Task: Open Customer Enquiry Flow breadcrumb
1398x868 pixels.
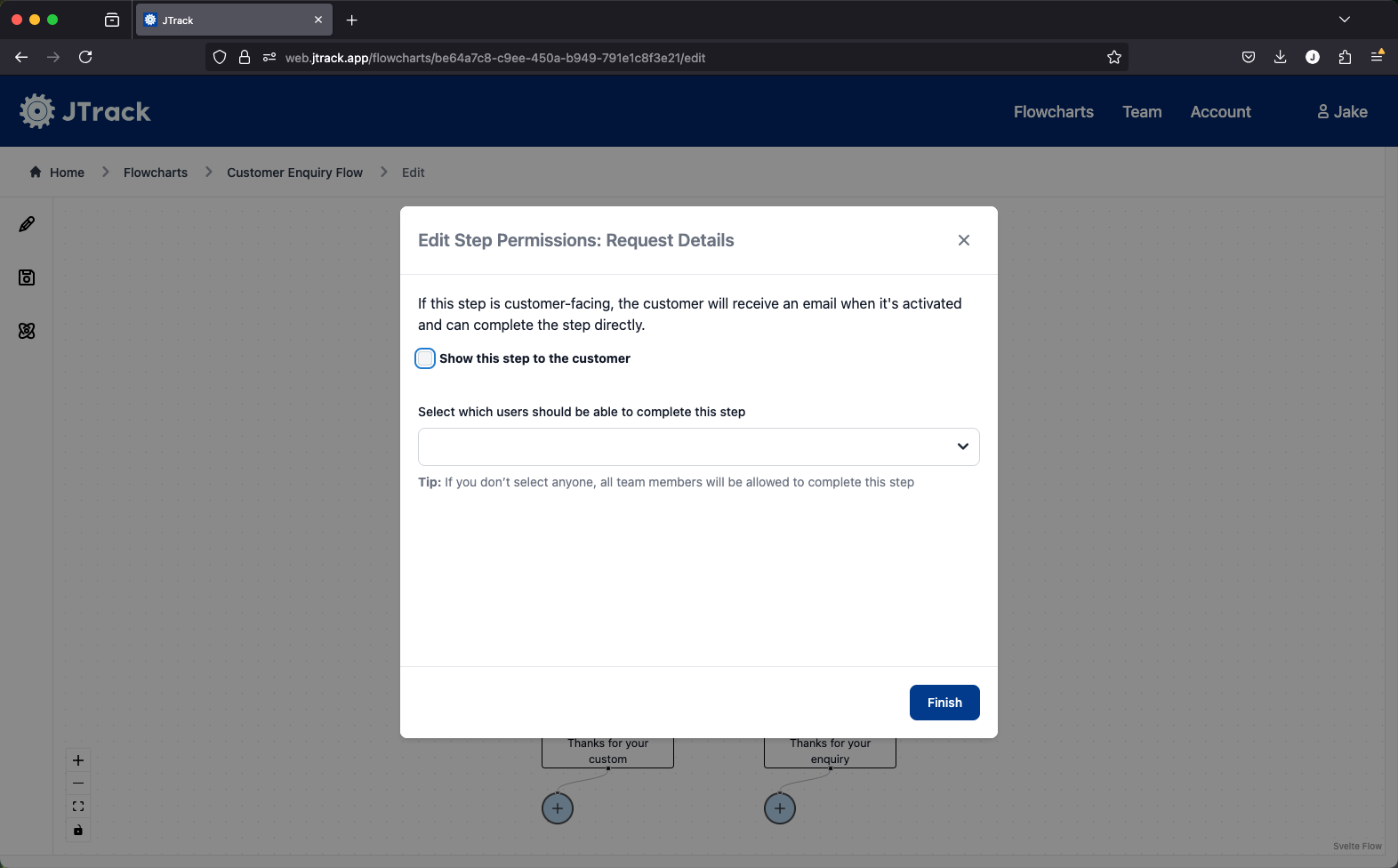Action: [x=294, y=173]
